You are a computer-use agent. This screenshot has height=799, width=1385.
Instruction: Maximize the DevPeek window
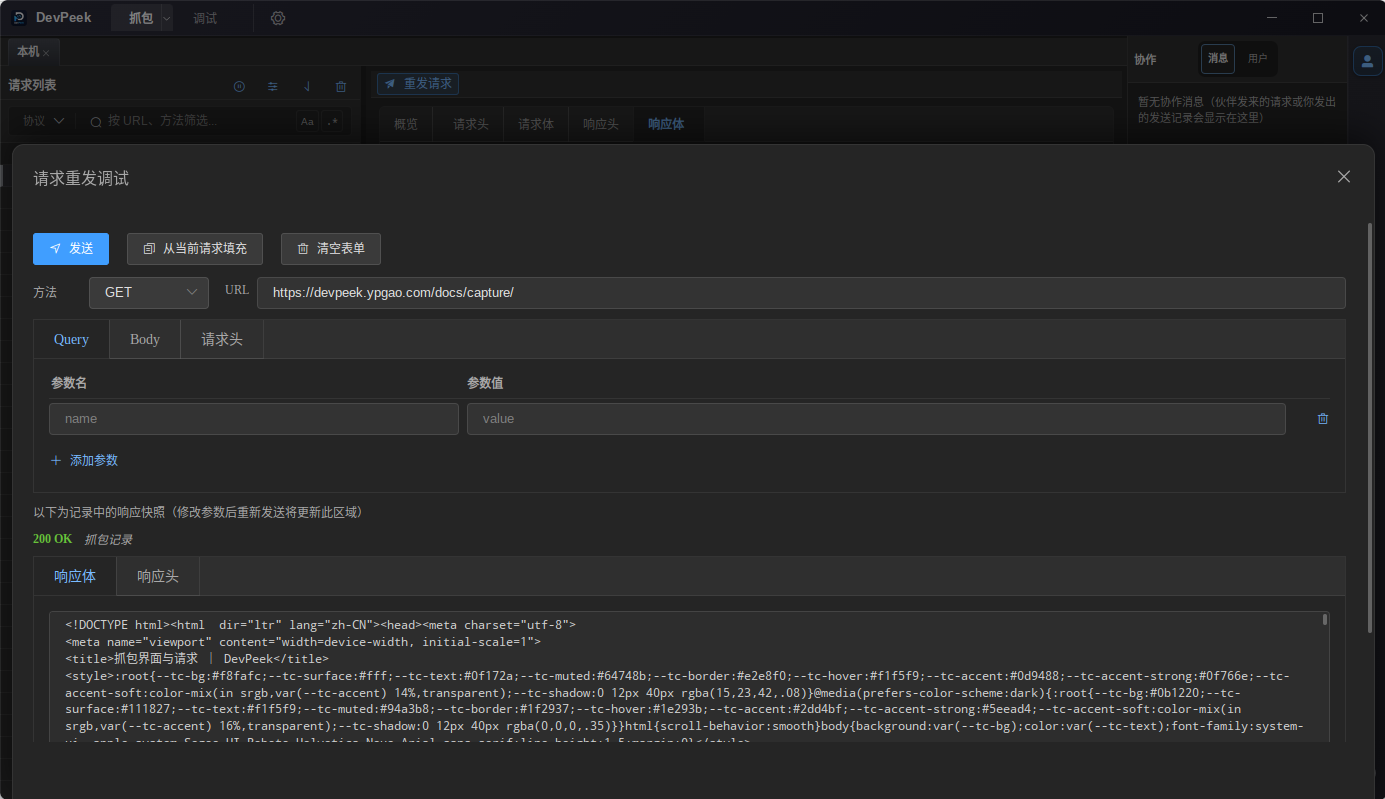tap(1318, 18)
